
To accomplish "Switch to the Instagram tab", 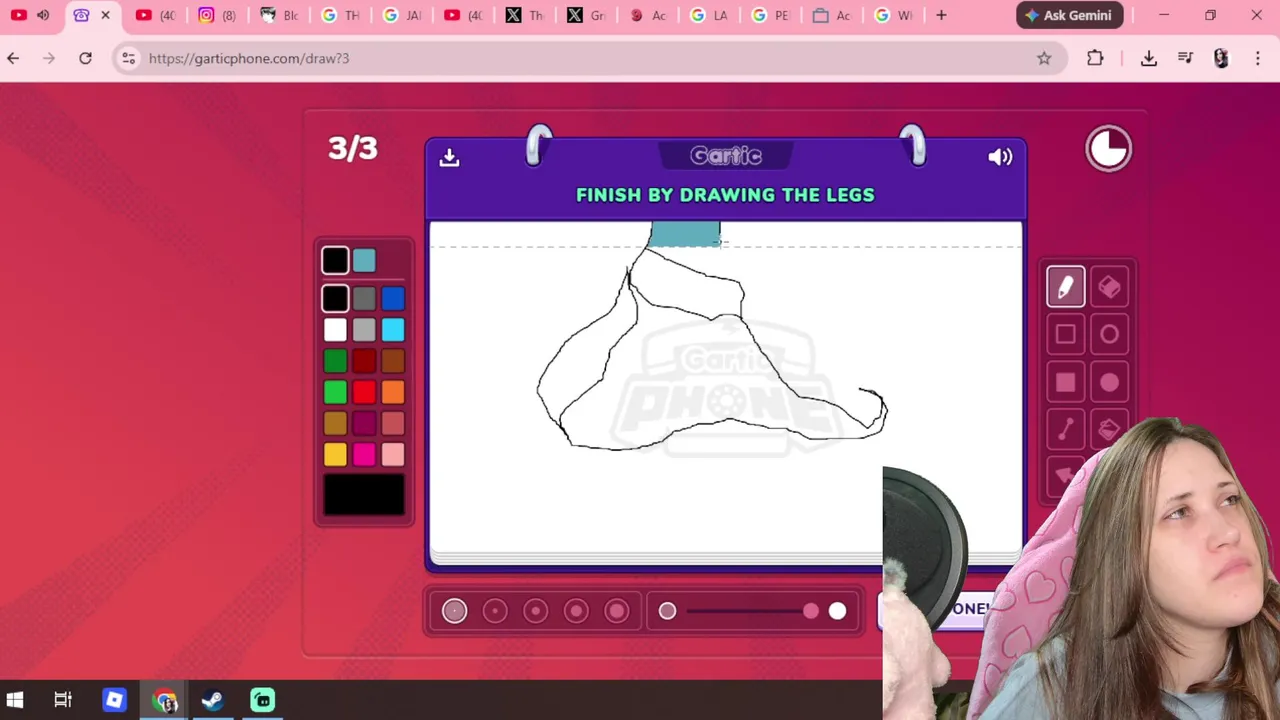I will pos(217,15).
